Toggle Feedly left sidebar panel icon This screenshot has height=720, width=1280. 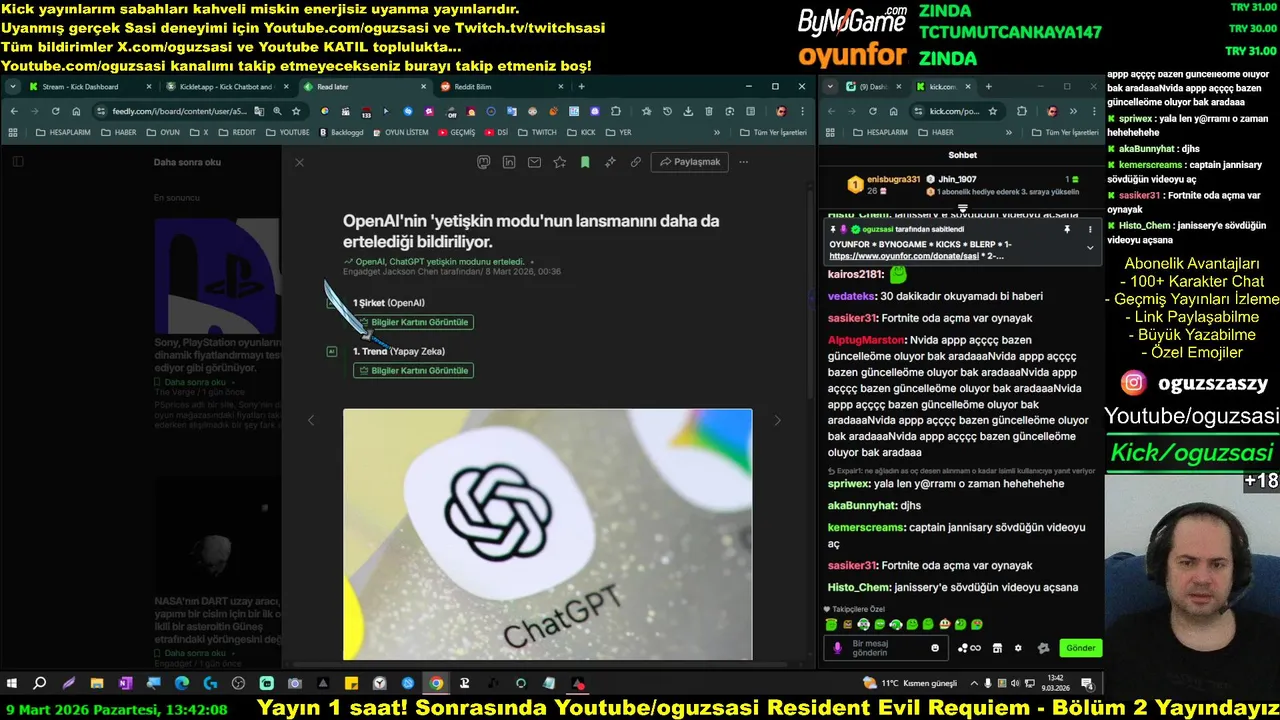tap(18, 162)
